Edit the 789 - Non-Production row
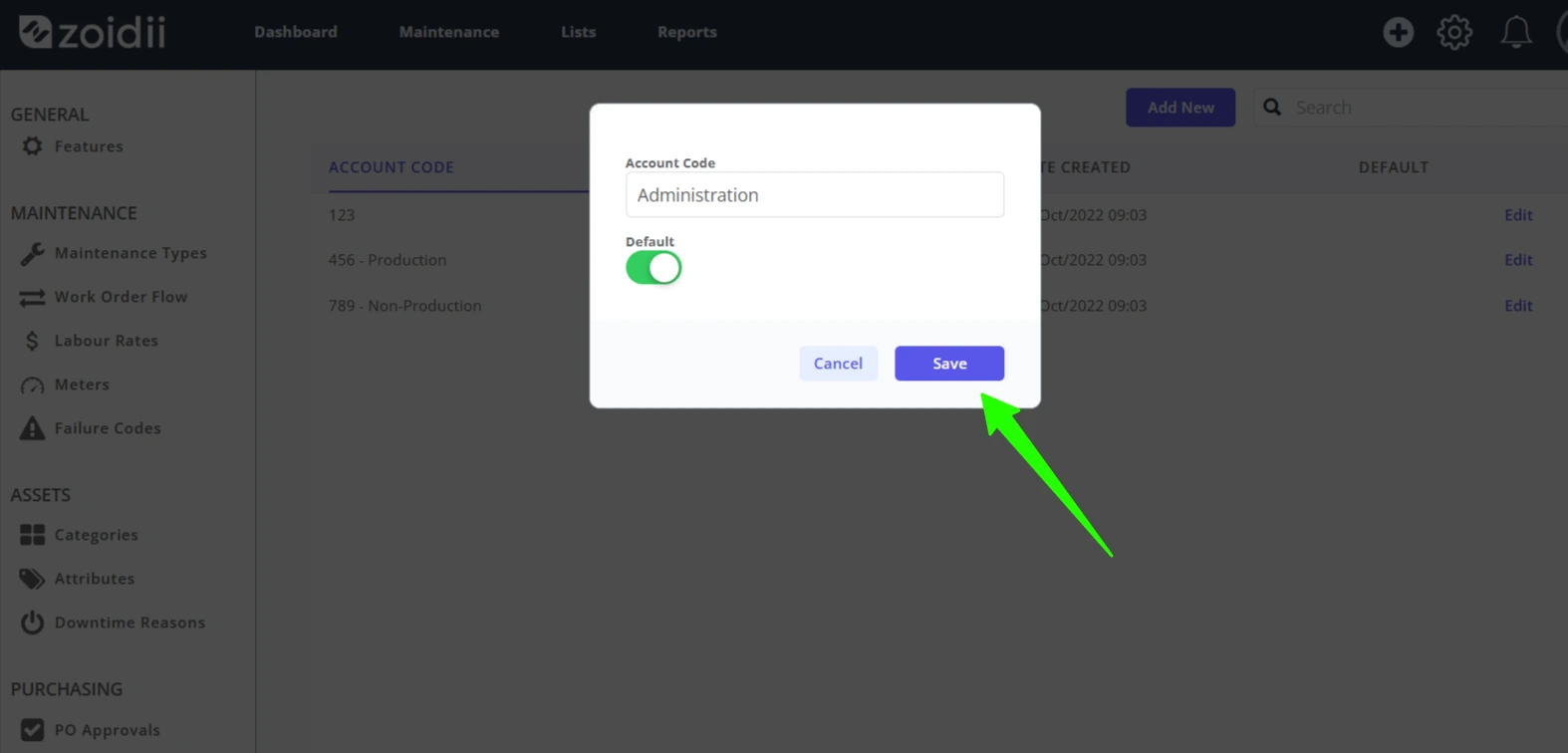1568x753 pixels. click(x=1518, y=306)
